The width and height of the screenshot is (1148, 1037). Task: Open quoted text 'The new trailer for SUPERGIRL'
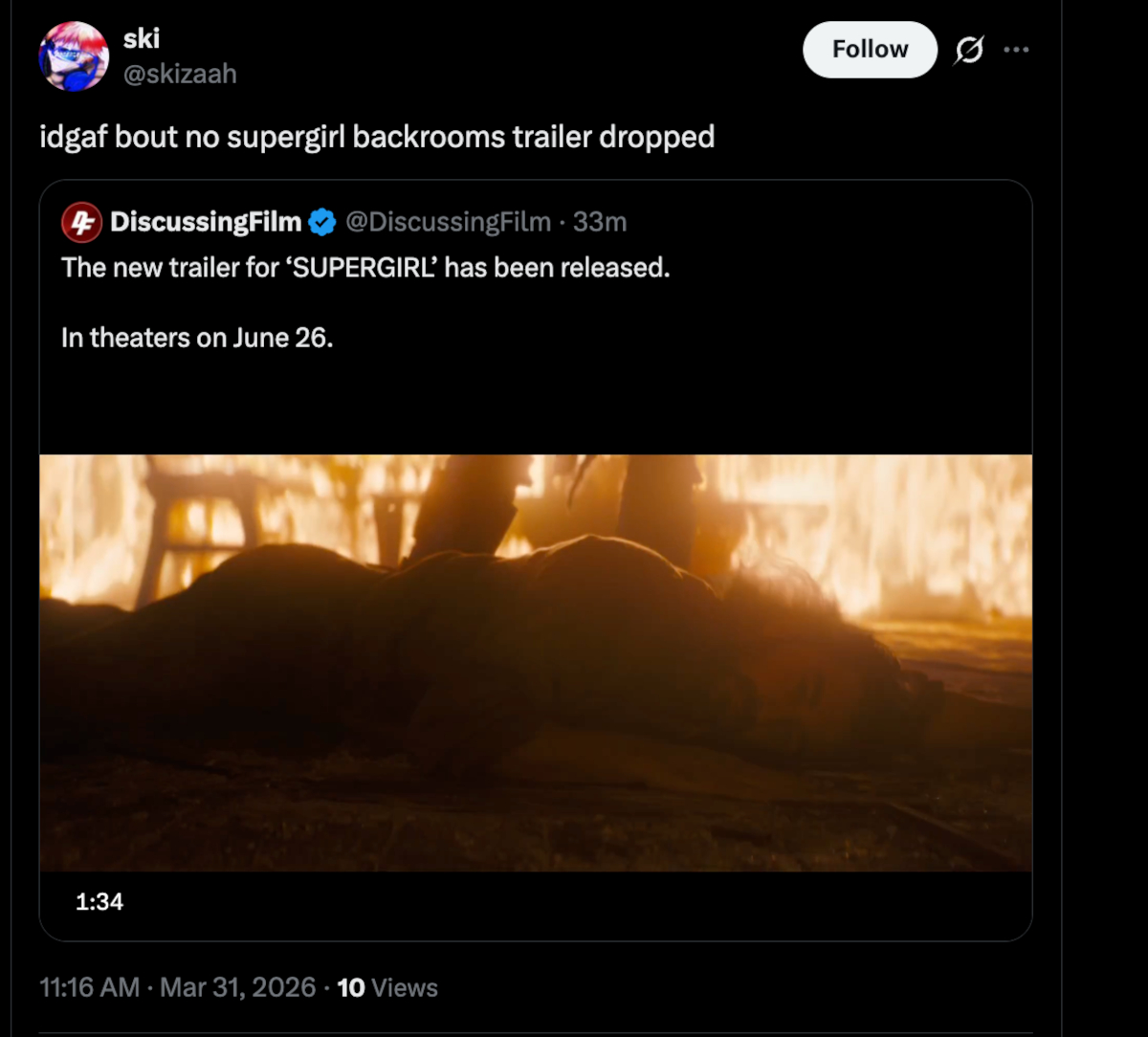[x=365, y=267]
